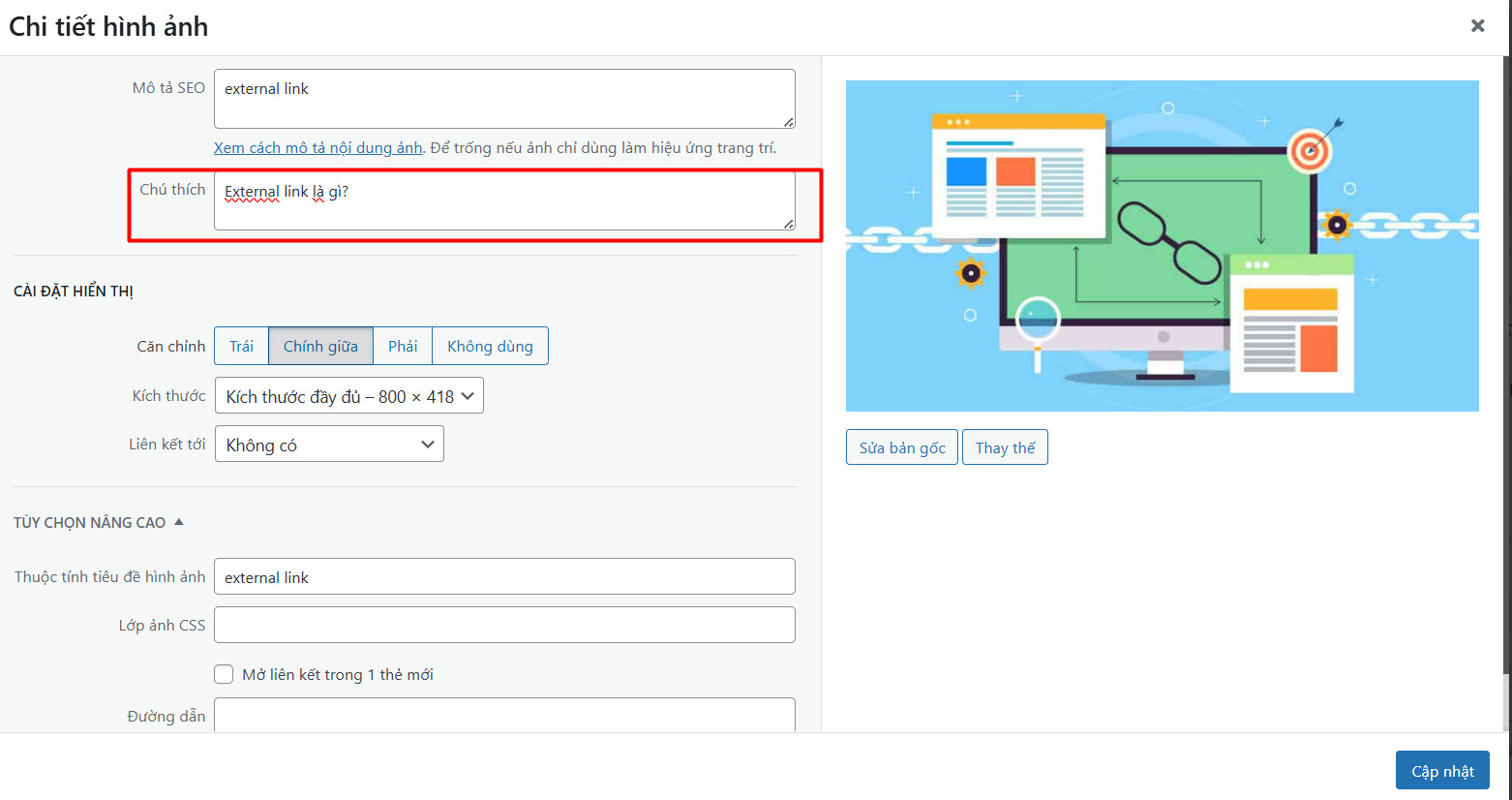1512x800 pixels.
Task: Click the external link image preview
Action: coord(1163,246)
